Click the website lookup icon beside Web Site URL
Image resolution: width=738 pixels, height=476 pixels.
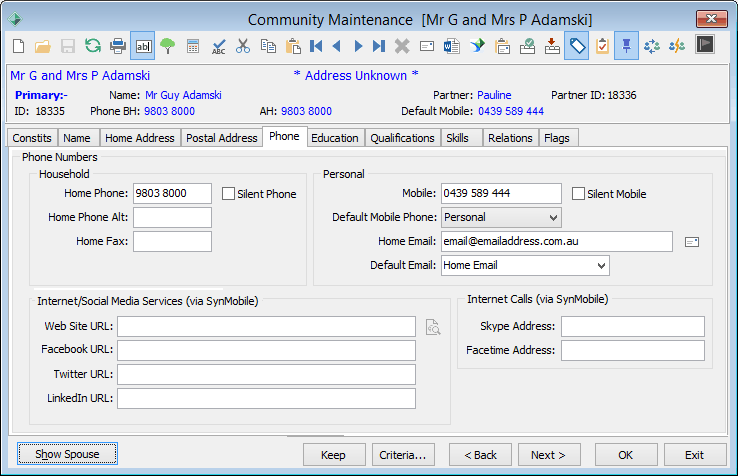[x=433, y=327]
